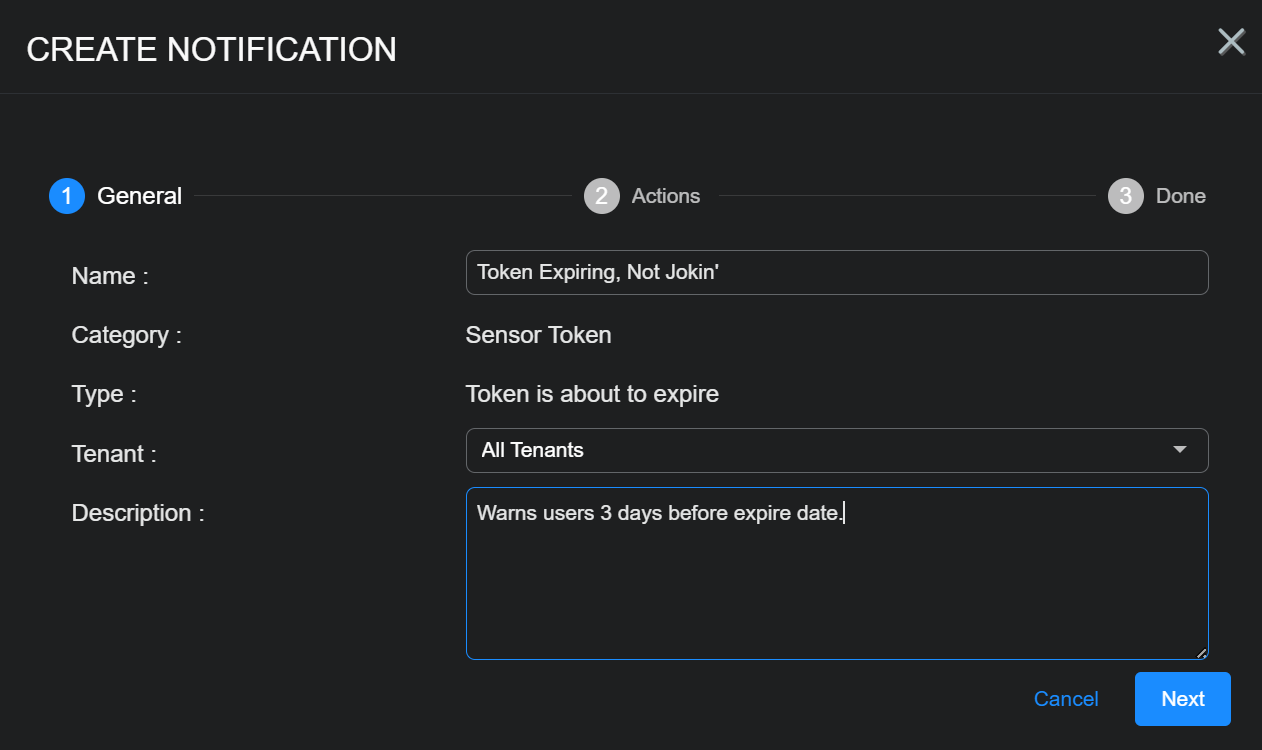Click the step 1 circle icon
This screenshot has width=1262, height=750.
tap(67, 196)
